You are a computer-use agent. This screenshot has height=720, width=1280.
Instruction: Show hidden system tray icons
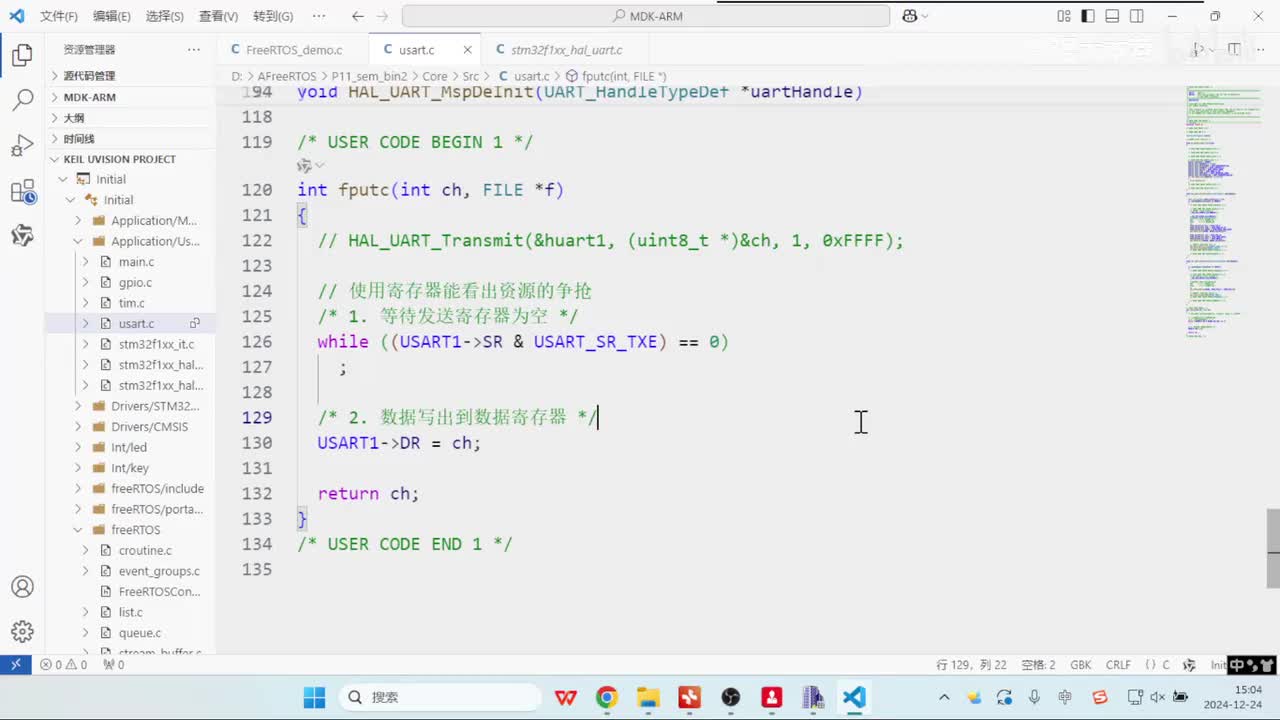944,697
